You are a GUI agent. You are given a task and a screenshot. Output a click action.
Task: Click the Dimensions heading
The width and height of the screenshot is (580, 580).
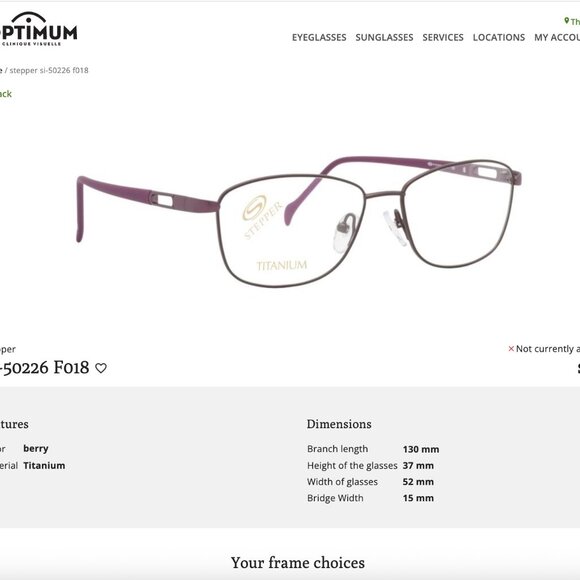pyautogui.click(x=339, y=424)
